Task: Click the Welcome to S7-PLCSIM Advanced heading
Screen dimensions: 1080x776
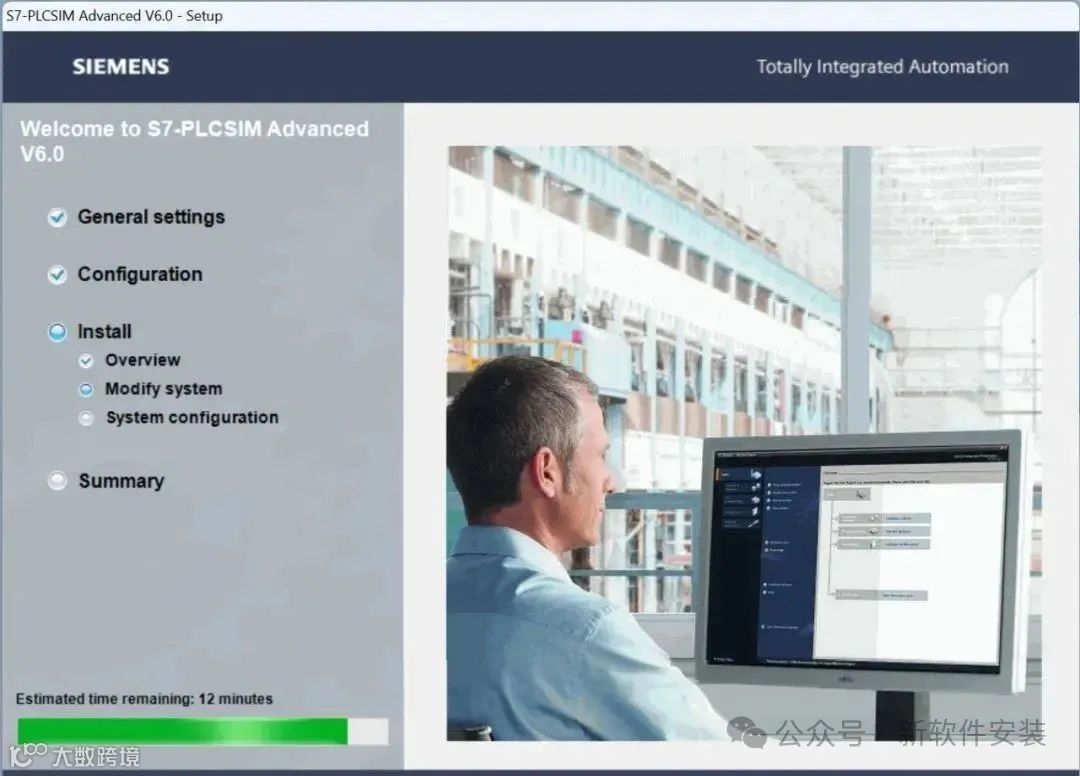Action: point(194,141)
